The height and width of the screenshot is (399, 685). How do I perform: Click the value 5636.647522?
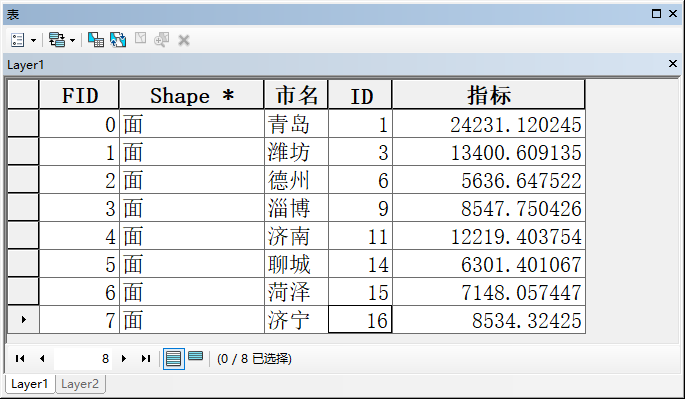coord(521,181)
